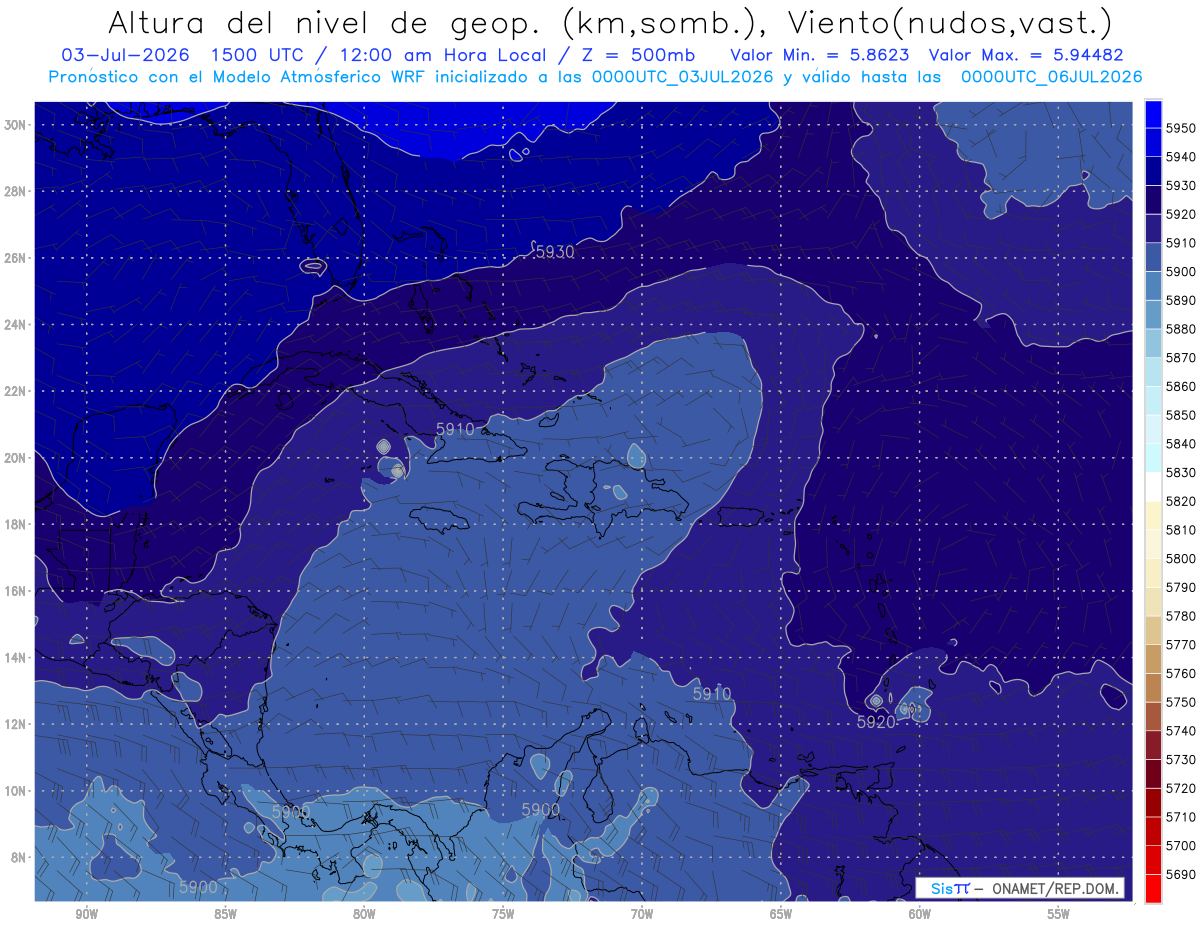Click the 14N latitude axis label
The width and height of the screenshot is (1200, 927).
point(15,658)
